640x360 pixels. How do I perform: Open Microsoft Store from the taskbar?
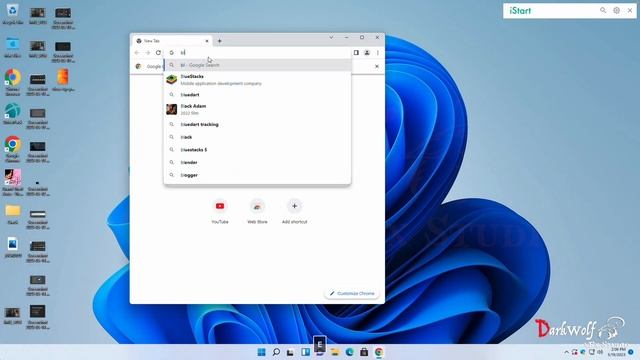364,352
